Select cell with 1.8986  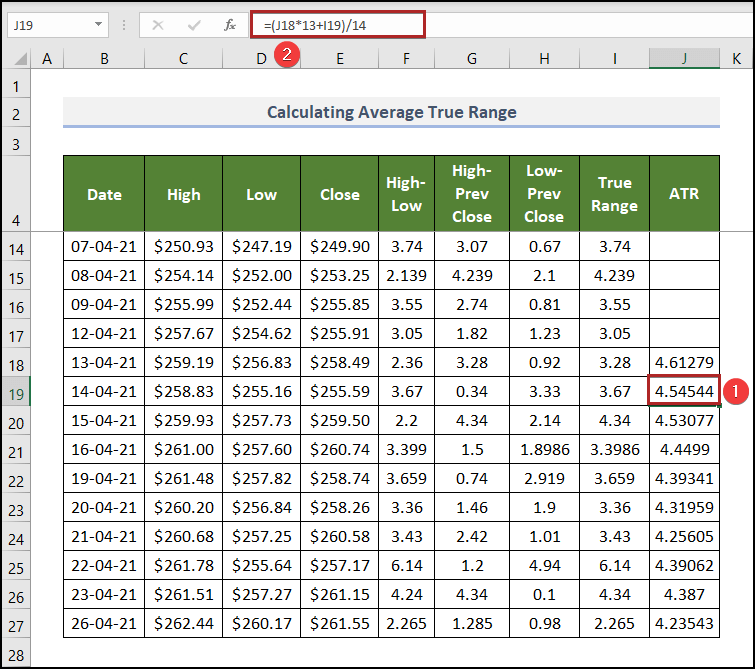[544, 449]
